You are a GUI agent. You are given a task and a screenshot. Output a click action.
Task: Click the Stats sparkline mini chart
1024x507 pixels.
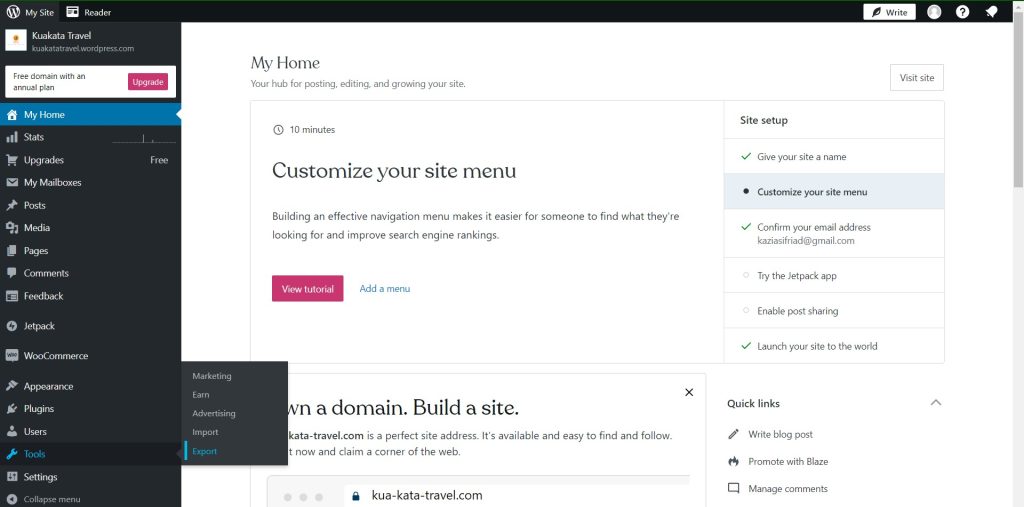[x=144, y=138]
